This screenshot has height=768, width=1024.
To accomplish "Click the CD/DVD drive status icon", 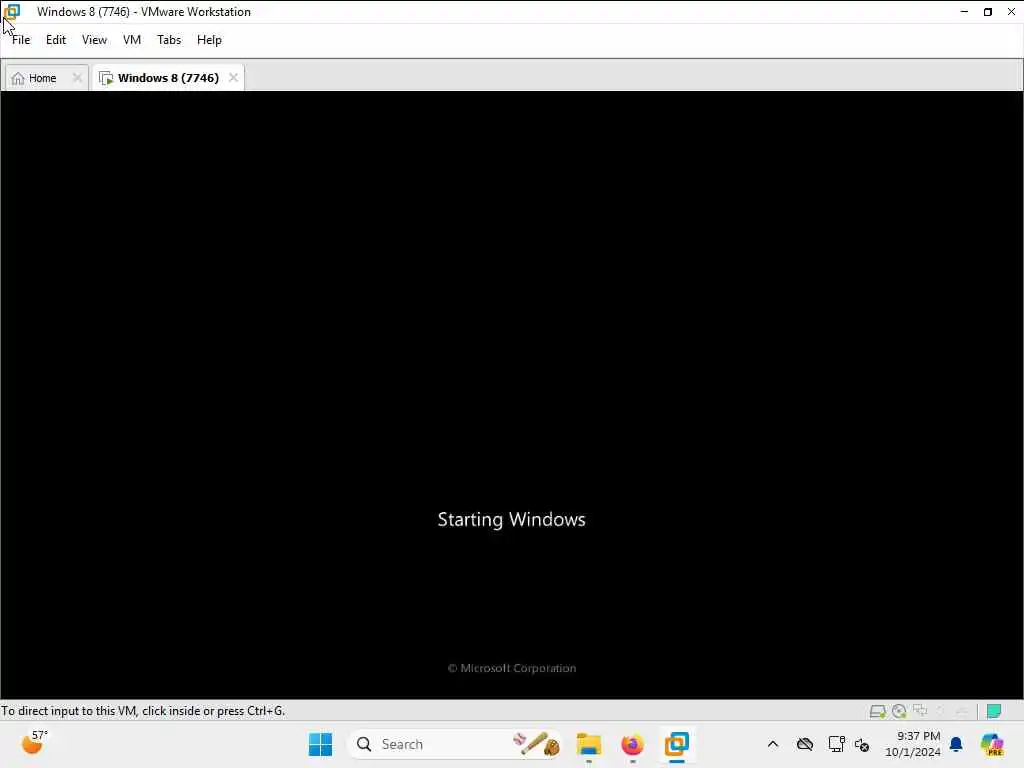I will tap(899, 711).
